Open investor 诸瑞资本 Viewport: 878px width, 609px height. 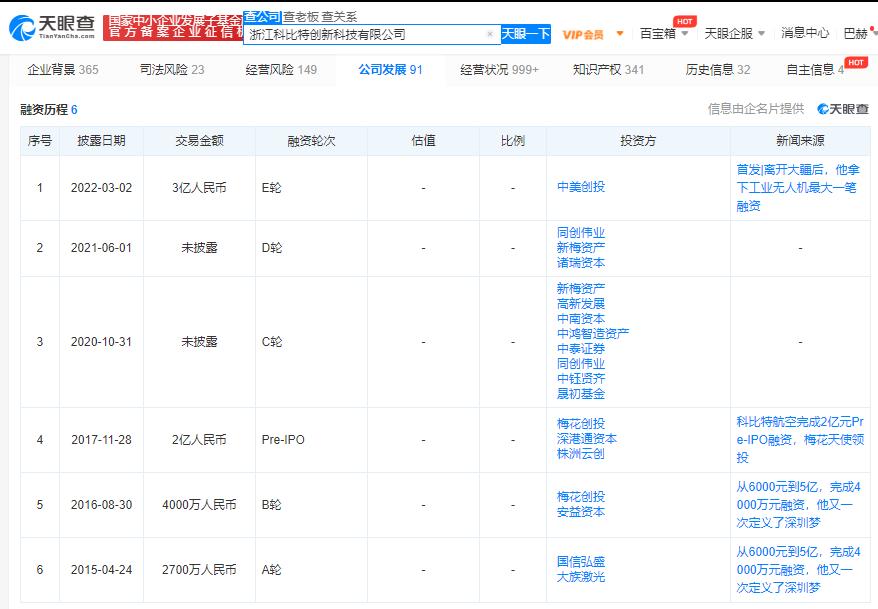click(581, 263)
